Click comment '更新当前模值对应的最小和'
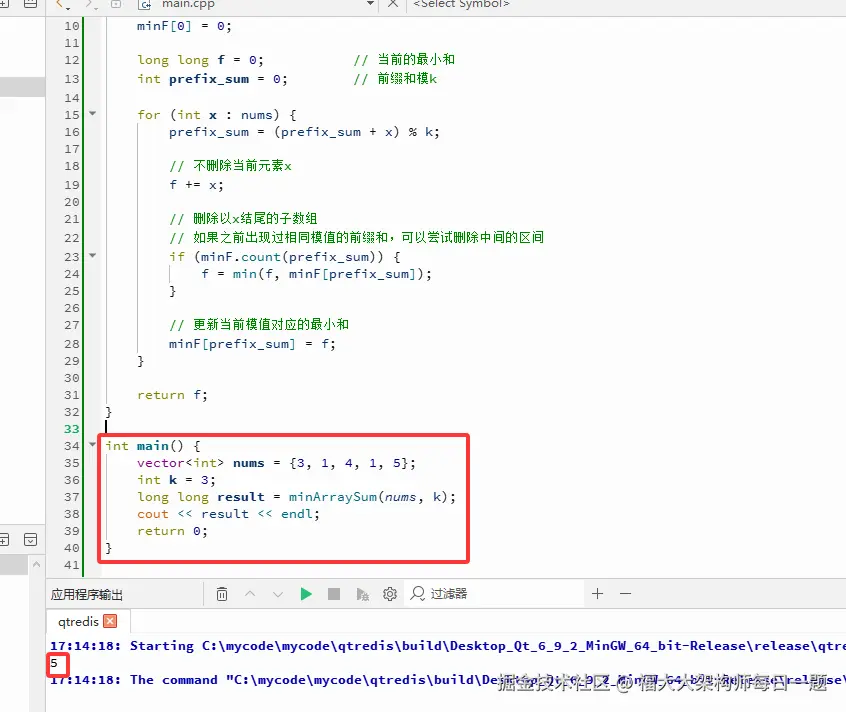The image size is (846, 712). coord(271,324)
